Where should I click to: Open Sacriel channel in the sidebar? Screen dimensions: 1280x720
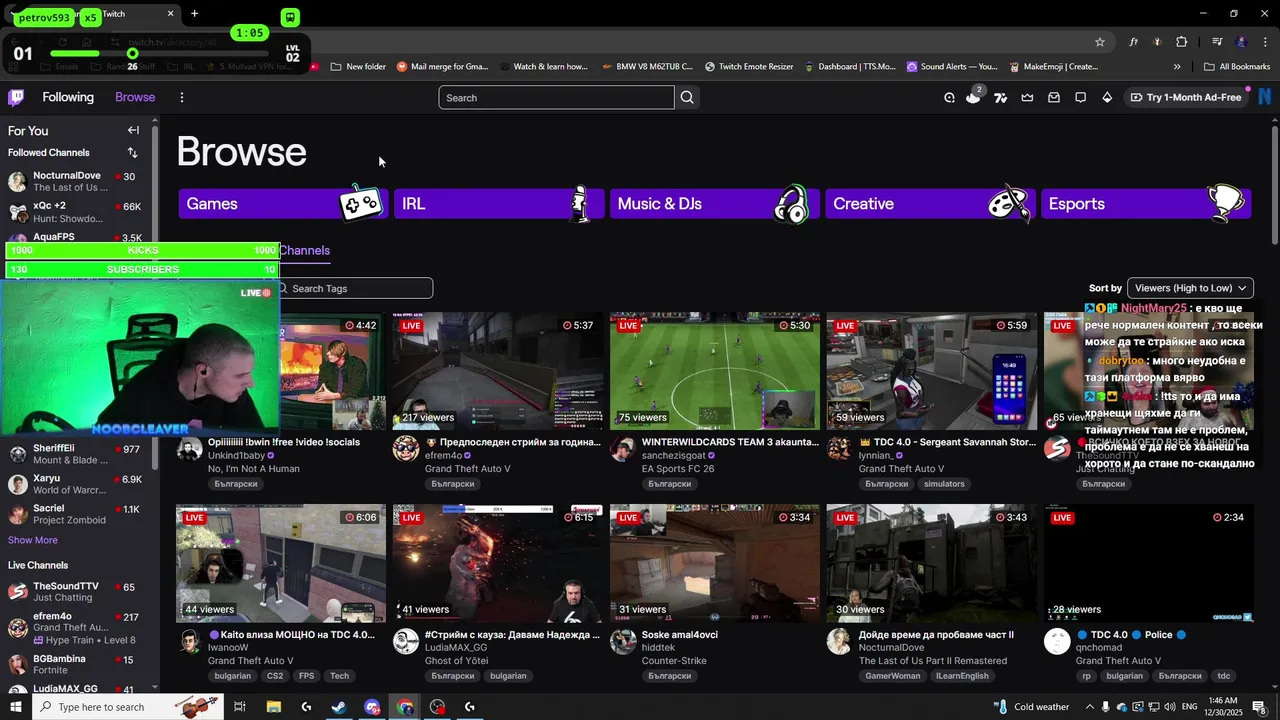(77, 514)
